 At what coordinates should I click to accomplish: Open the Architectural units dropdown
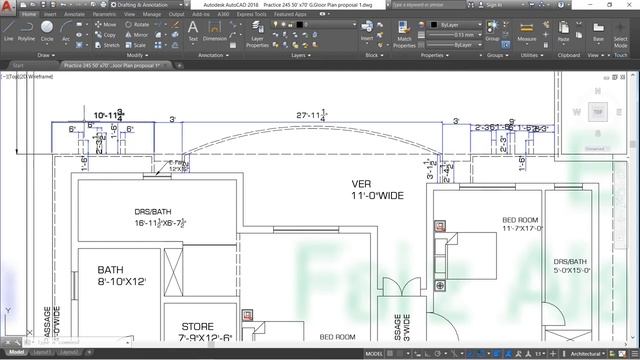coord(587,353)
